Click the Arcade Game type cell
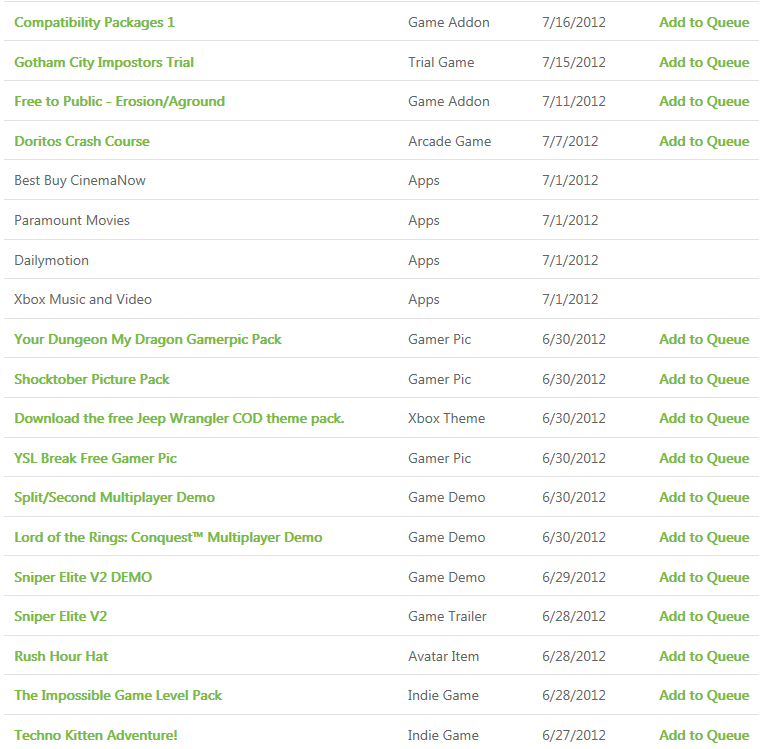Image resolution: width=769 pixels, height=749 pixels. point(449,141)
